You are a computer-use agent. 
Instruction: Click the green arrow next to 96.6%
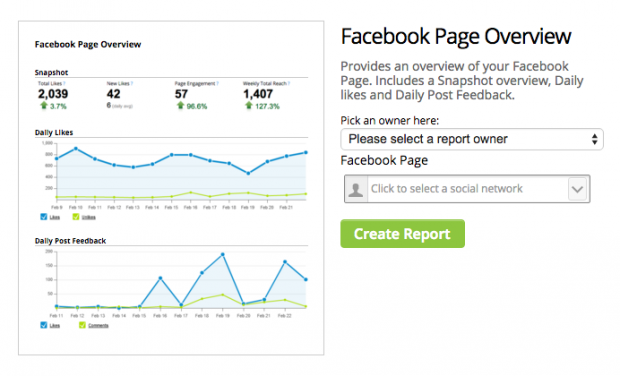pyautogui.click(x=180, y=106)
